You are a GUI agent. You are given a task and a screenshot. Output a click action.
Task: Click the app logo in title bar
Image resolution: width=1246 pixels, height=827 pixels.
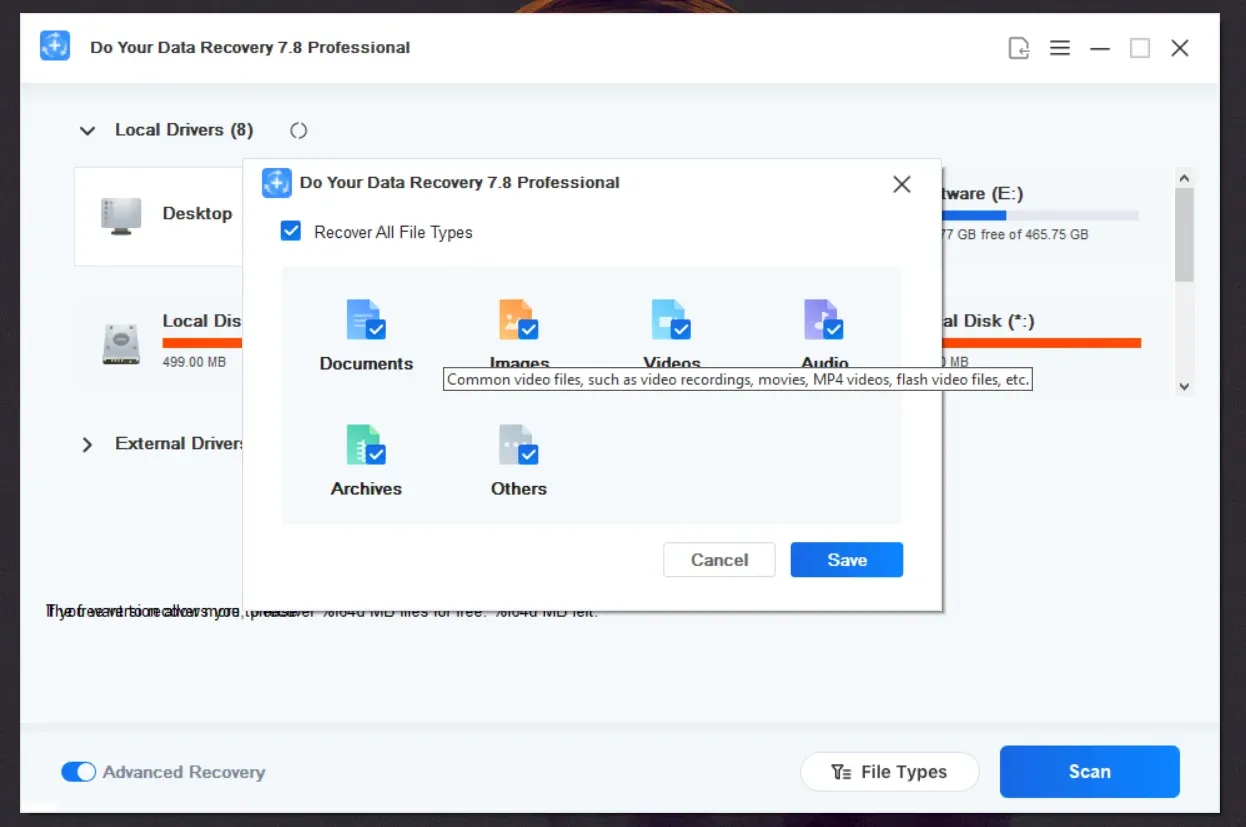(x=55, y=46)
